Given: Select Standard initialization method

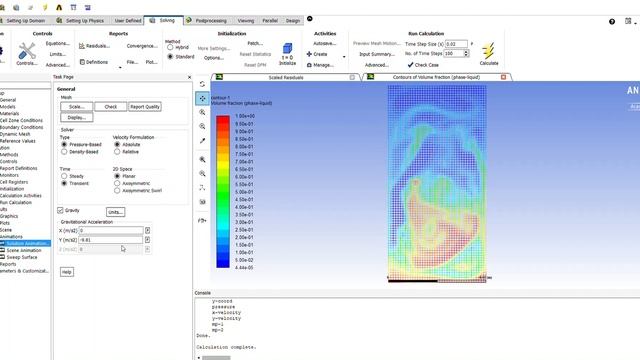Looking at the screenshot, I should pyautogui.click(x=170, y=57).
